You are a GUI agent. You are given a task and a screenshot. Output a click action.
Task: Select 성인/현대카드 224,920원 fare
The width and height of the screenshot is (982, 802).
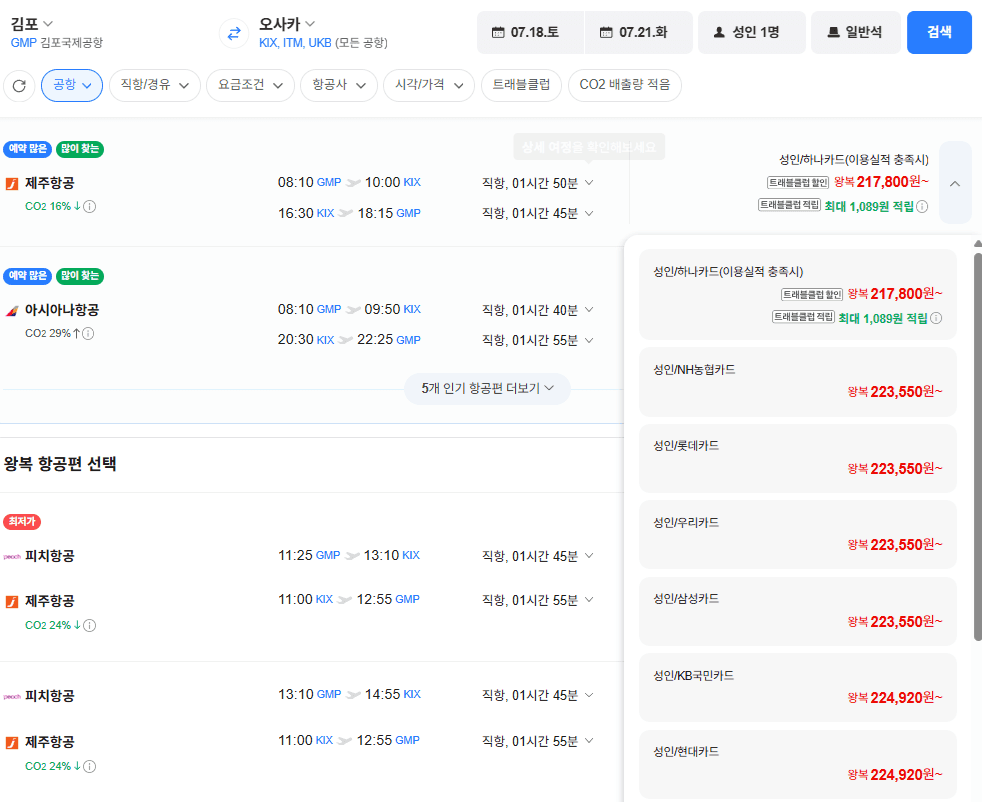[x=797, y=764]
